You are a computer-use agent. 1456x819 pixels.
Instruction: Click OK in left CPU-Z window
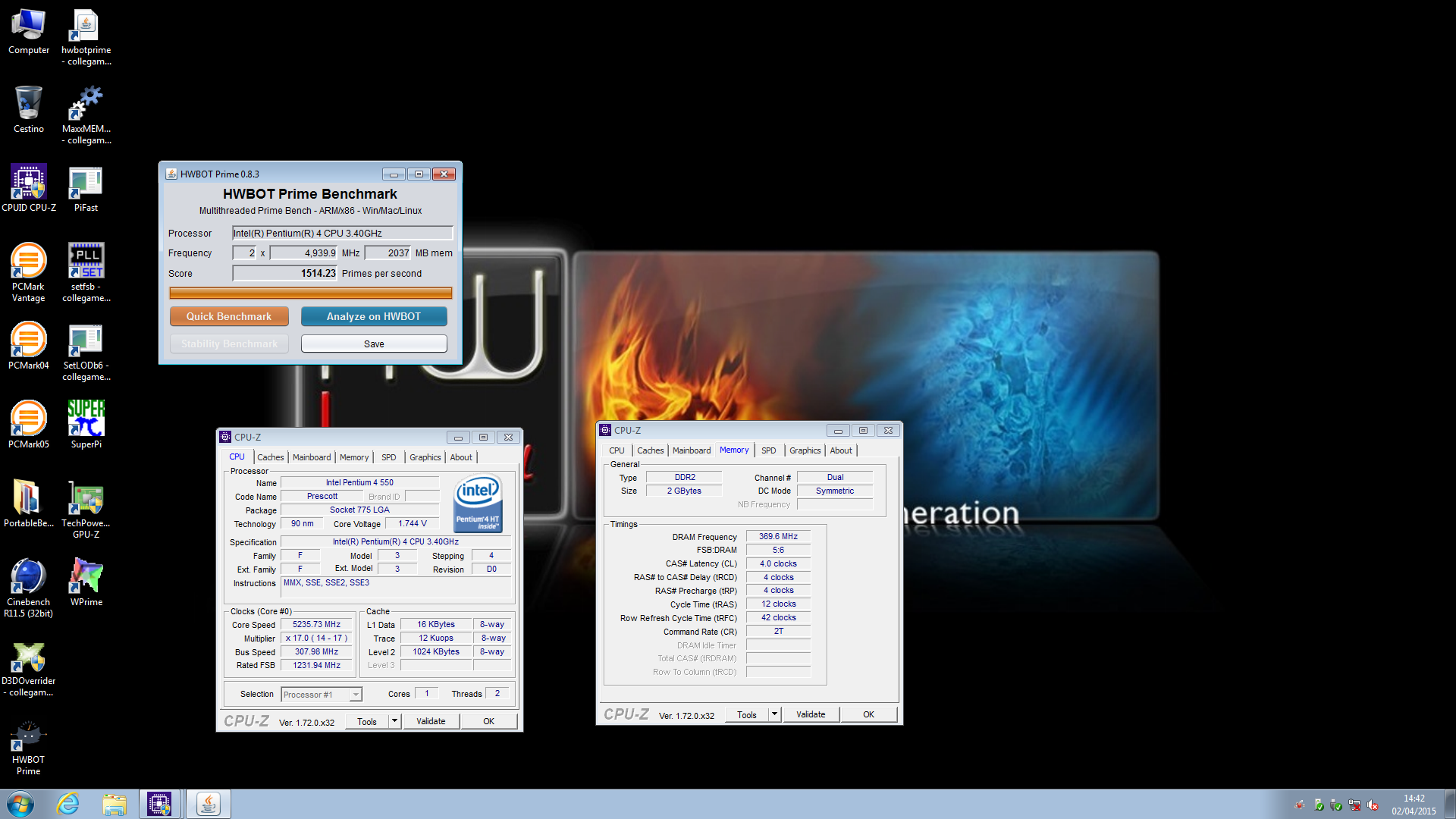point(489,721)
